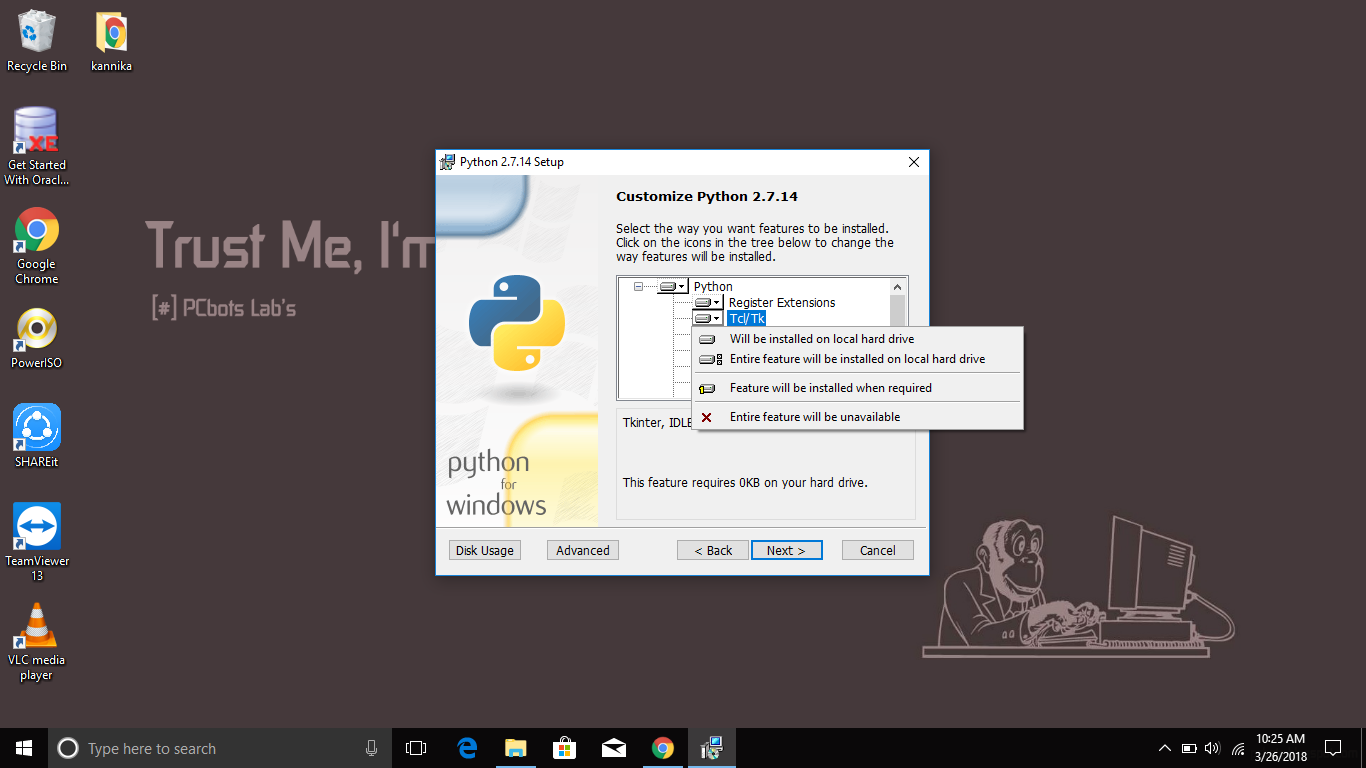Launch VLC media player shortcut
The height and width of the screenshot is (768, 1366).
tap(37, 641)
